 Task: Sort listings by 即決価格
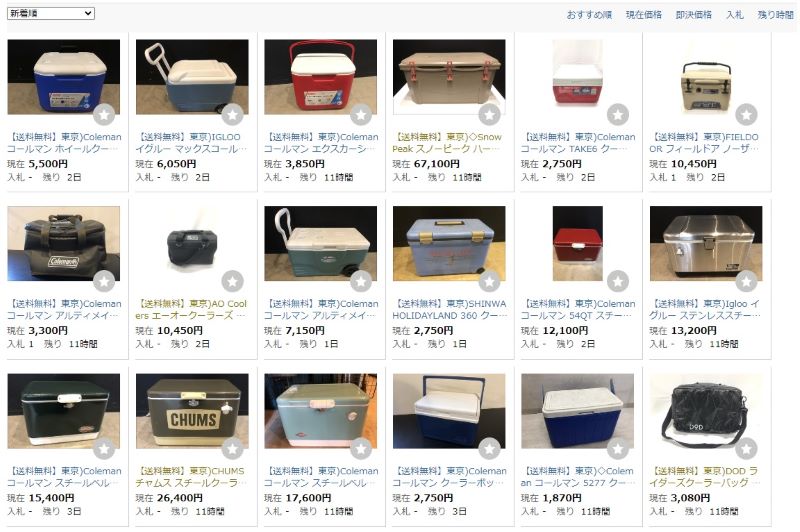click(x=693, y=15)
